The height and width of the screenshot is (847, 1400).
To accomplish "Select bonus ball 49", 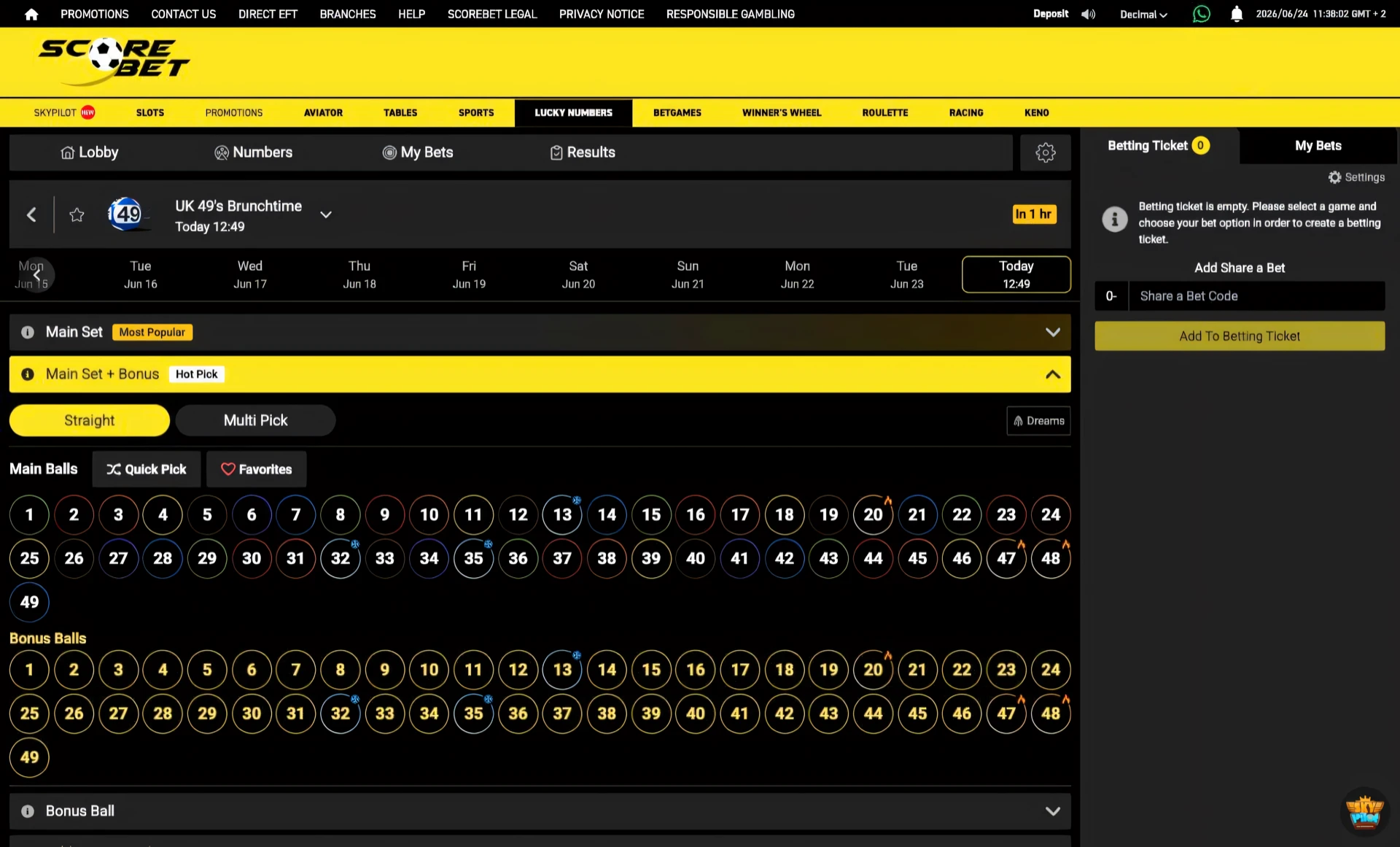I will [29, 757].
